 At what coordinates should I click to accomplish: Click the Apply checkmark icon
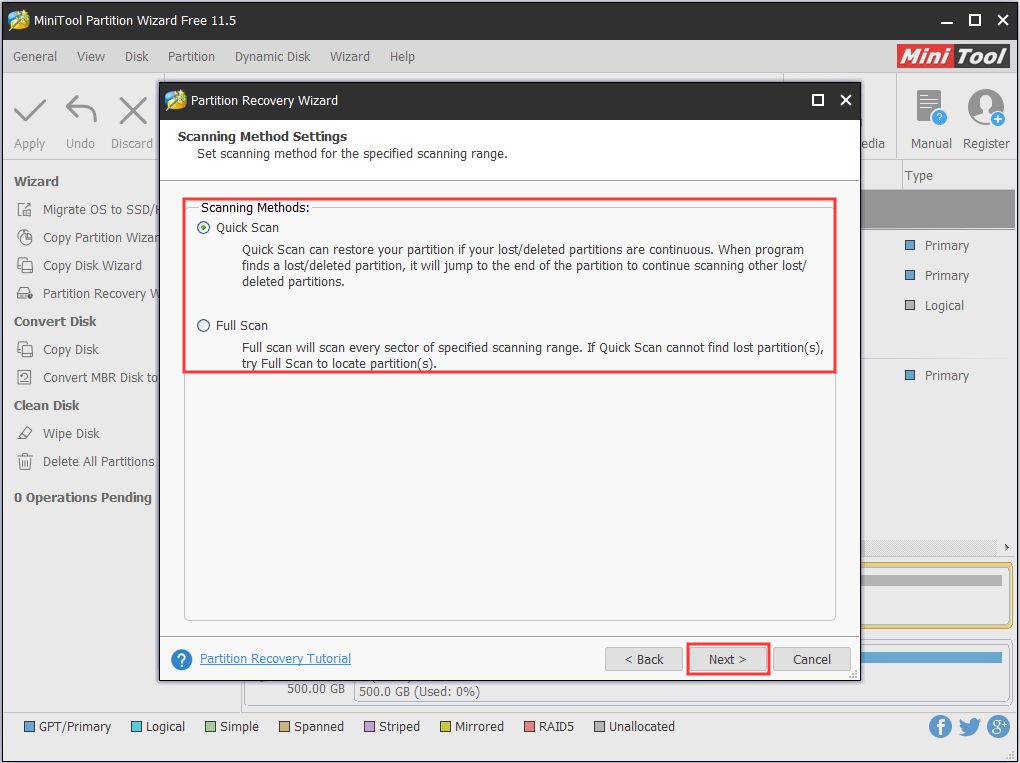[x=30, y=111]
